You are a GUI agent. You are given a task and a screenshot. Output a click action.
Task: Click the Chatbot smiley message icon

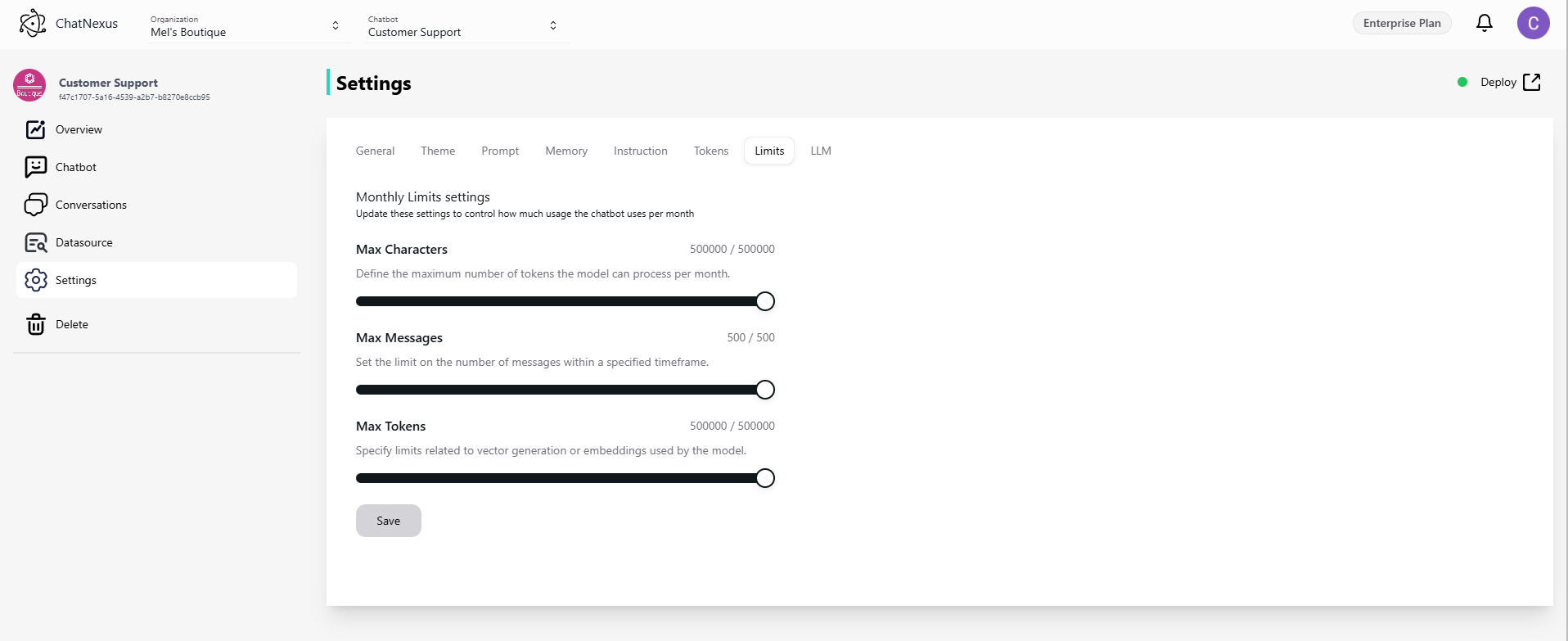[36, 167]
